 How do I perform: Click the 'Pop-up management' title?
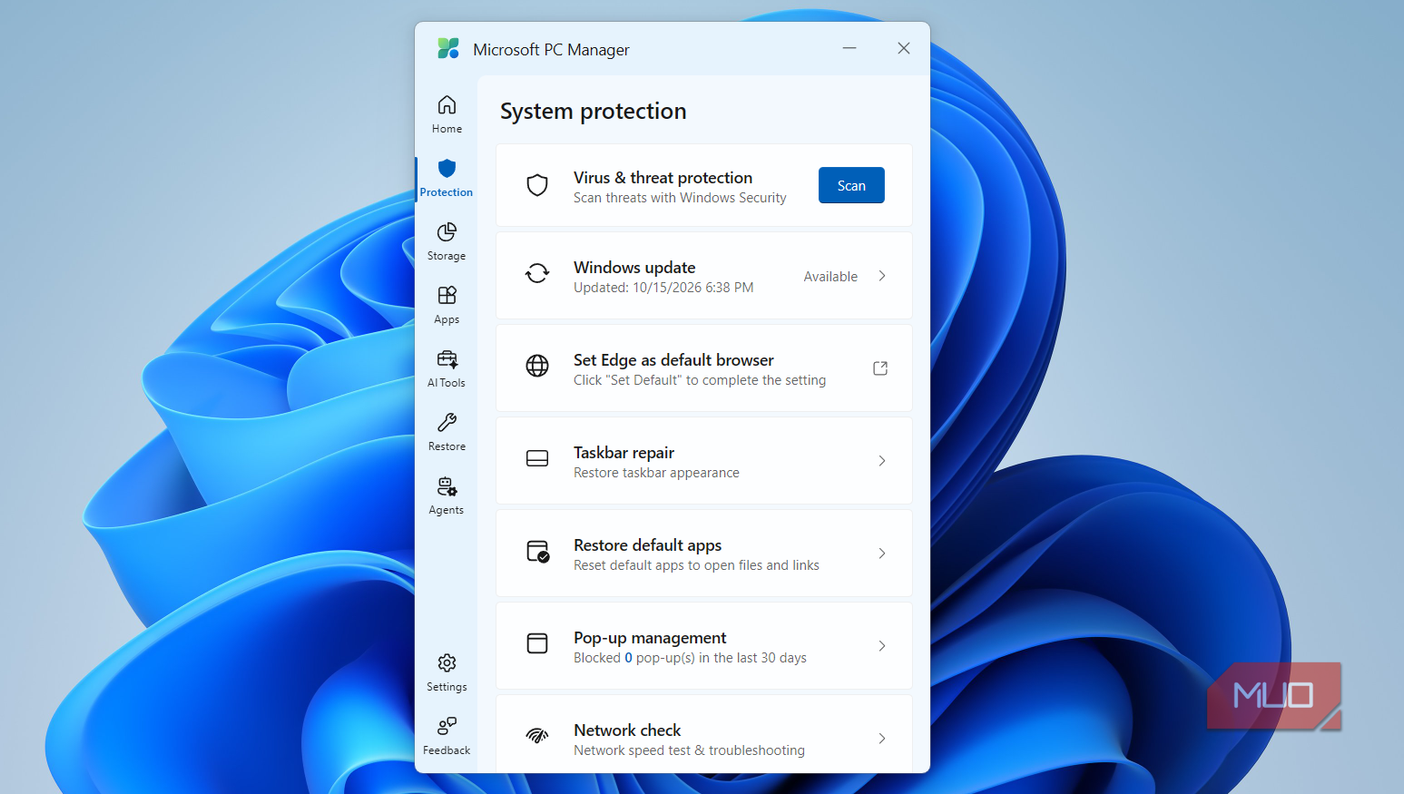[650, 637]
